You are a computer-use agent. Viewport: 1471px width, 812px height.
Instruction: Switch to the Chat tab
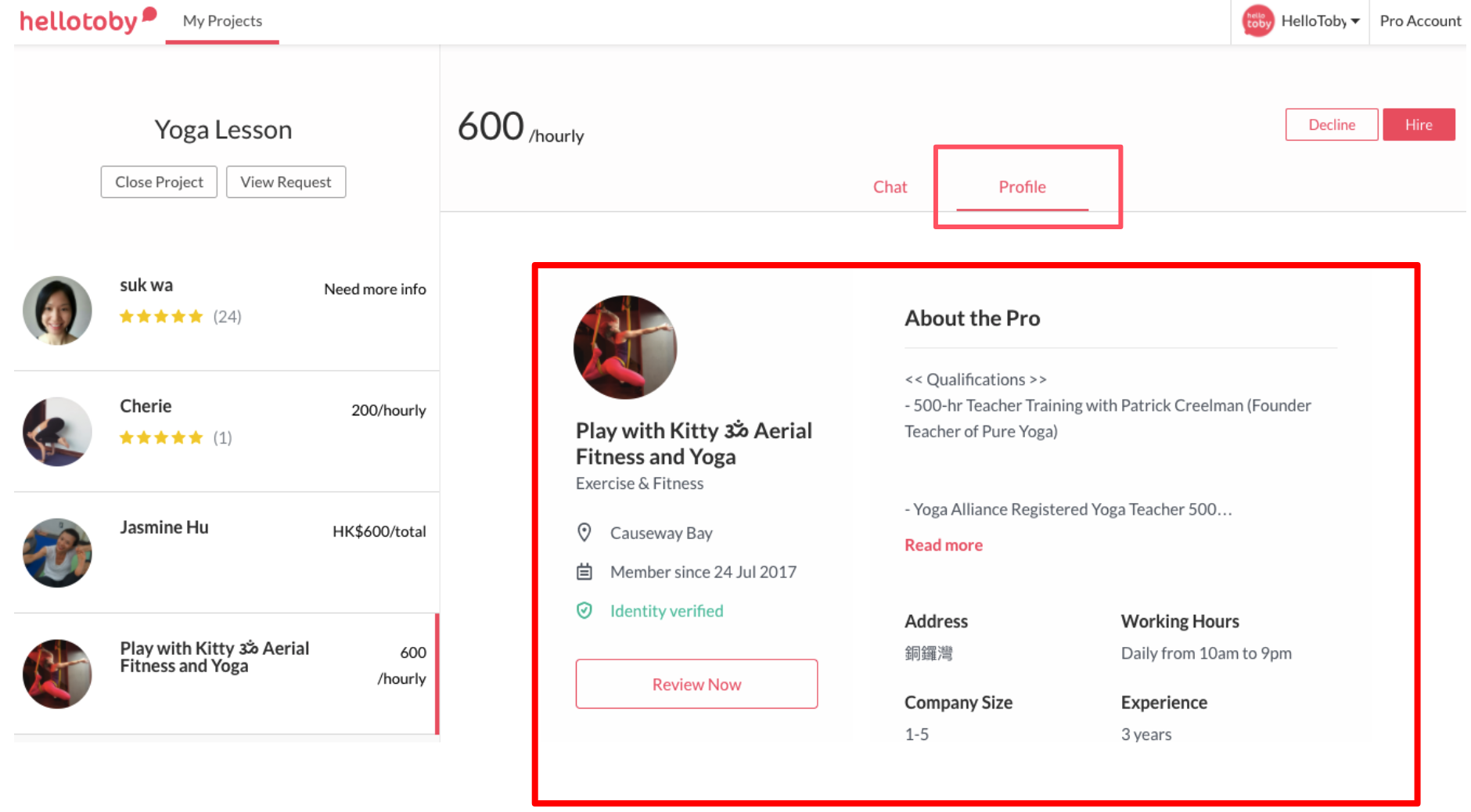[890, 187]
